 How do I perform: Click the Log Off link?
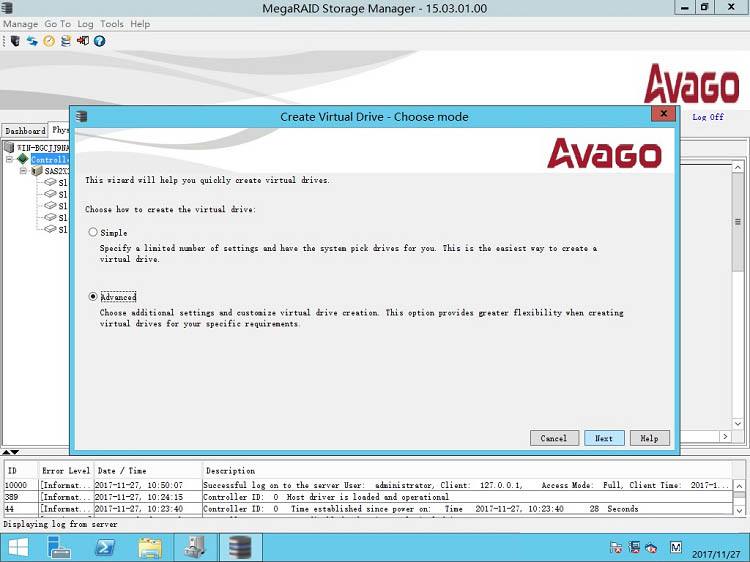[x=708, y=117]
